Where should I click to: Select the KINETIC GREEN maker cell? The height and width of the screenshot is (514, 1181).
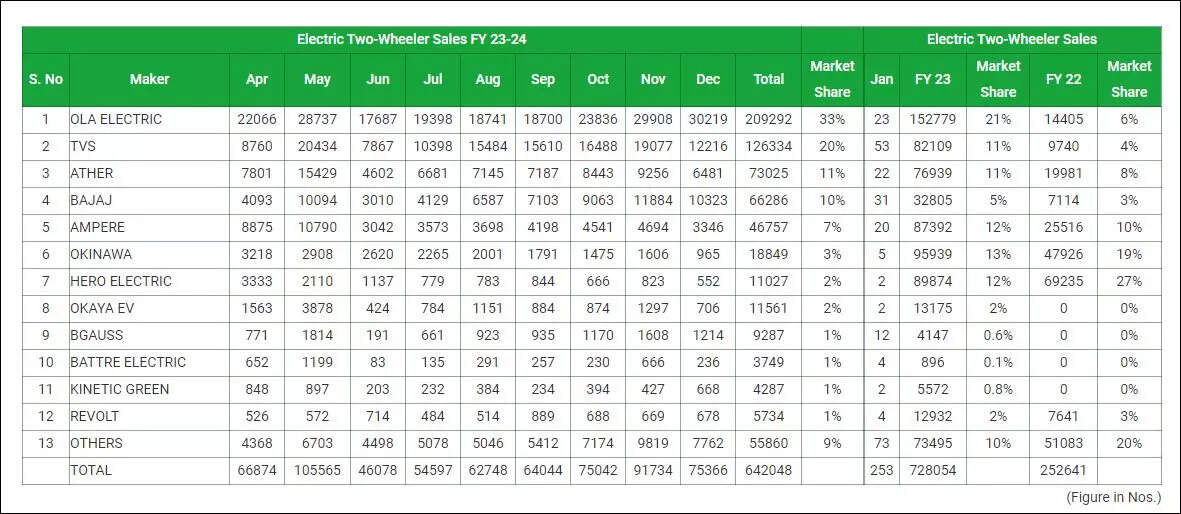120,389
